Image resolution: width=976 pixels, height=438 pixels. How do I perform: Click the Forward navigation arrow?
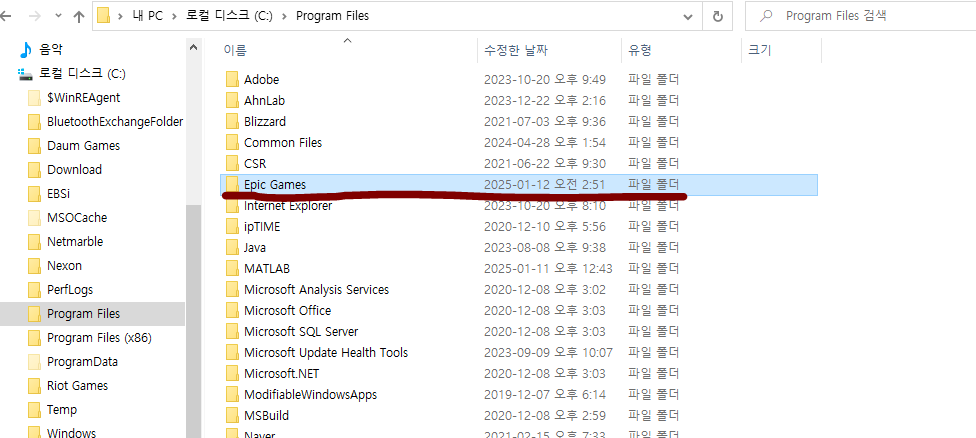pos(34,17)
